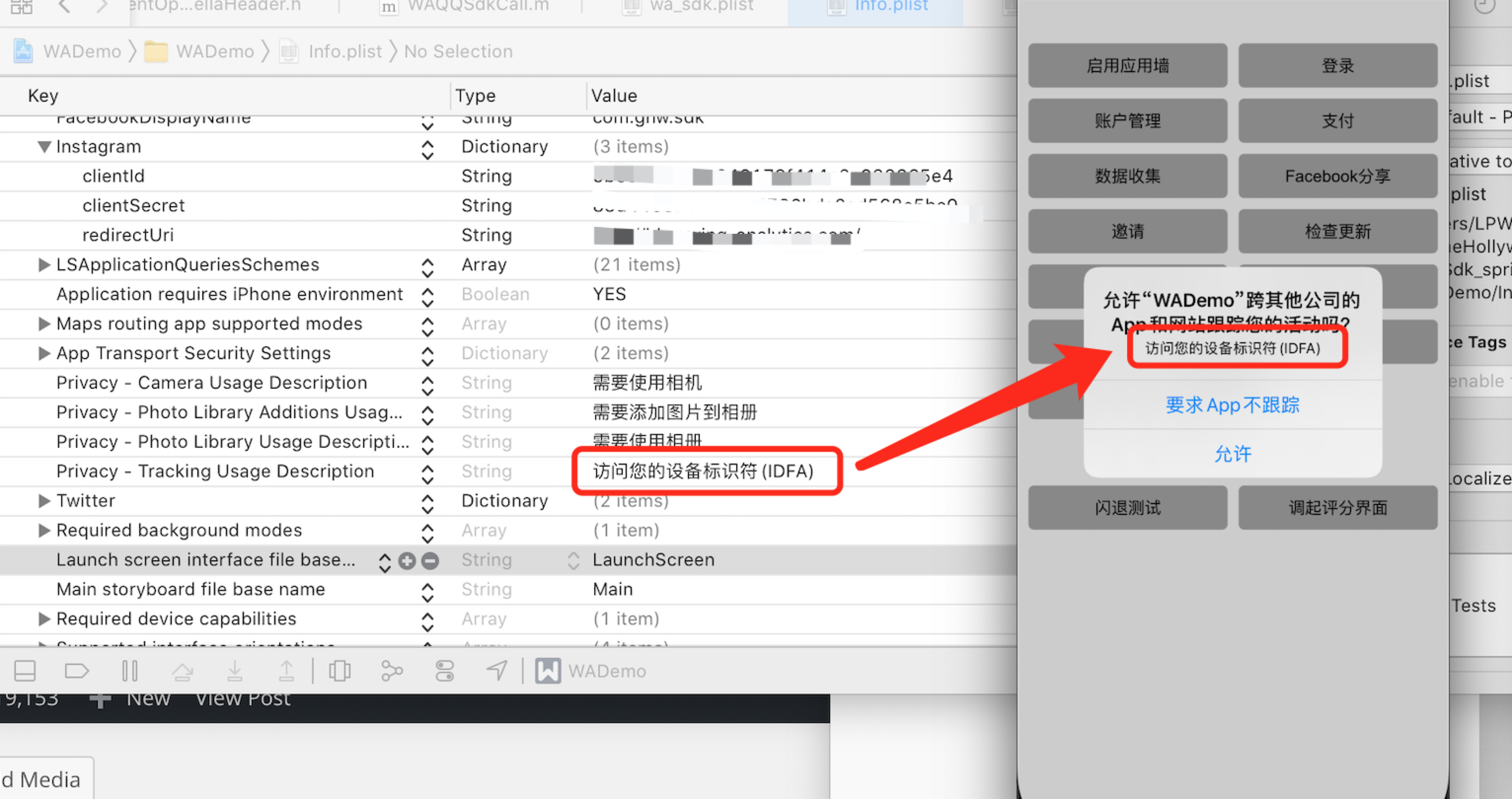Choose 要求 App 不跟踪 in tracking alert
The image size is (1512, 799).
click(1233, 405)
